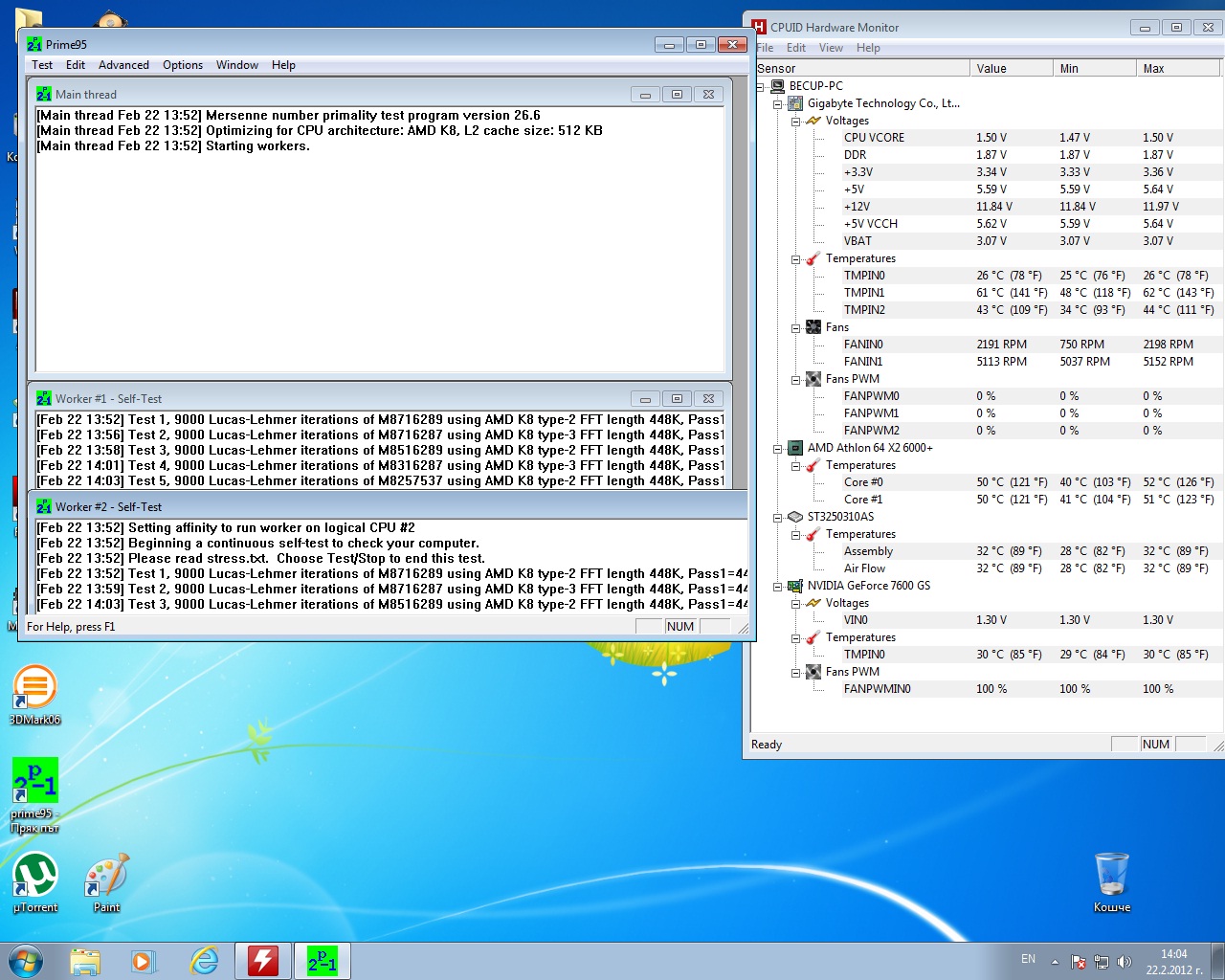1225x980 pixels.
Task: Click the AMD Athlon processor chip icon
Action: (794, 448)
